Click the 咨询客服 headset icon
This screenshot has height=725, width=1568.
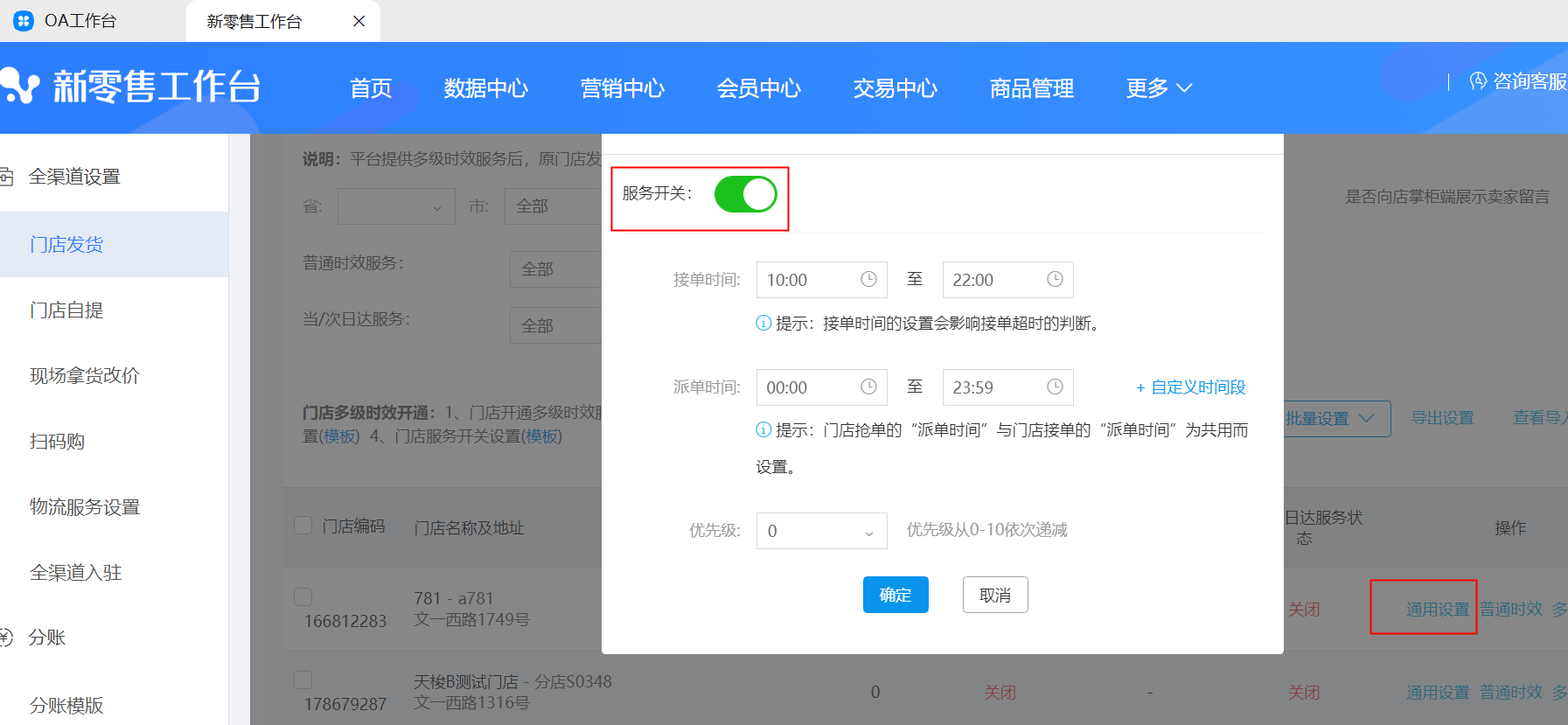(1478, 81)
